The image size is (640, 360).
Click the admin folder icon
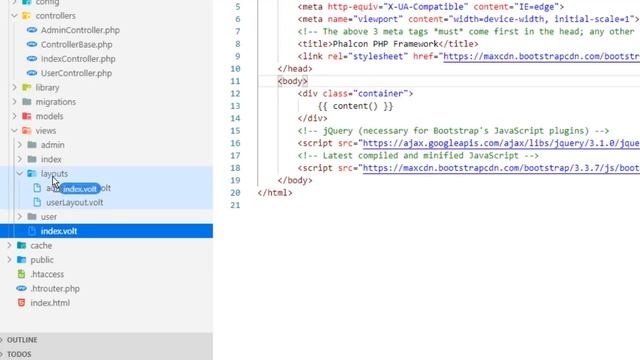click(32, 145)
